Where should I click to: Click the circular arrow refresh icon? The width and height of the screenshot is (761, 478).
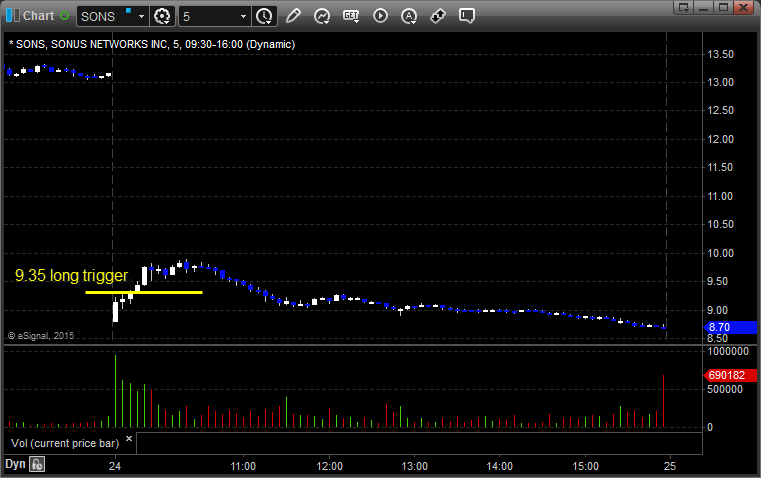pyautogui.click(x=322, y=16)
